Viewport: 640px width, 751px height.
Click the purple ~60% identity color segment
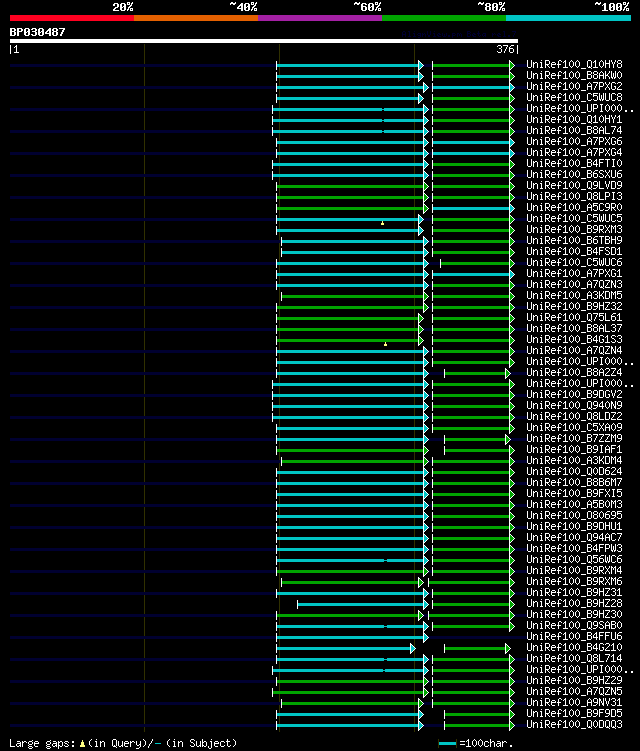pos(320,18)
